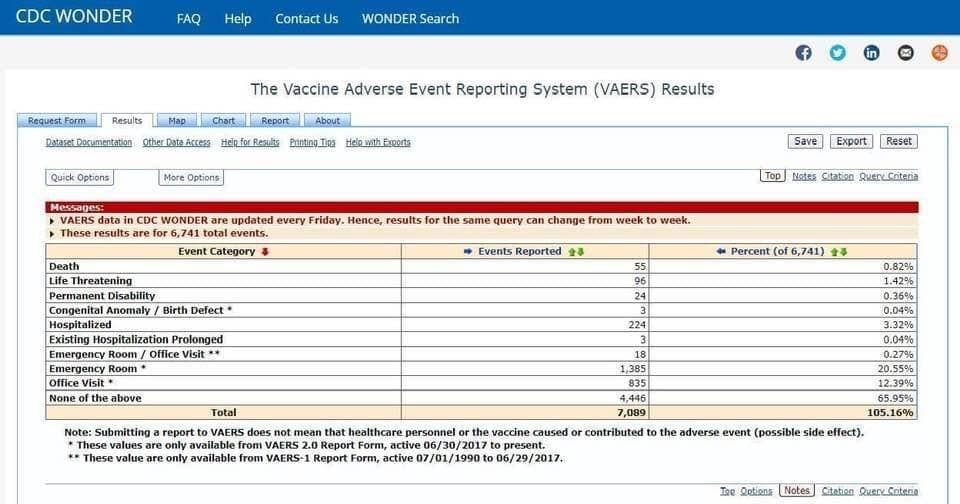
Task: Click the 105.16% total percent
Action: click(890, 413)
